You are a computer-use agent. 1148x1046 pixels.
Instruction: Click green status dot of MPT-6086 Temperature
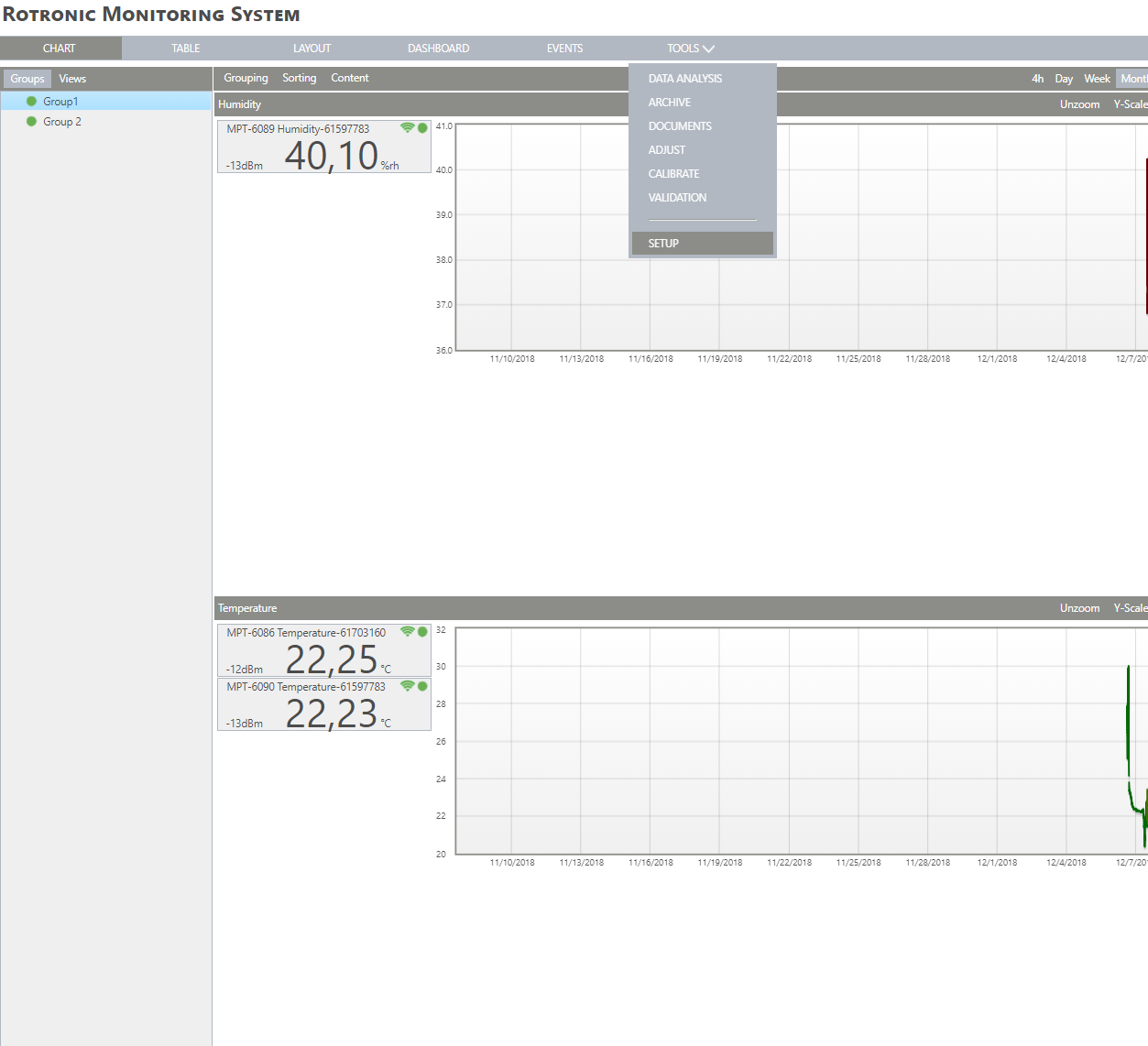click(422, 632)
